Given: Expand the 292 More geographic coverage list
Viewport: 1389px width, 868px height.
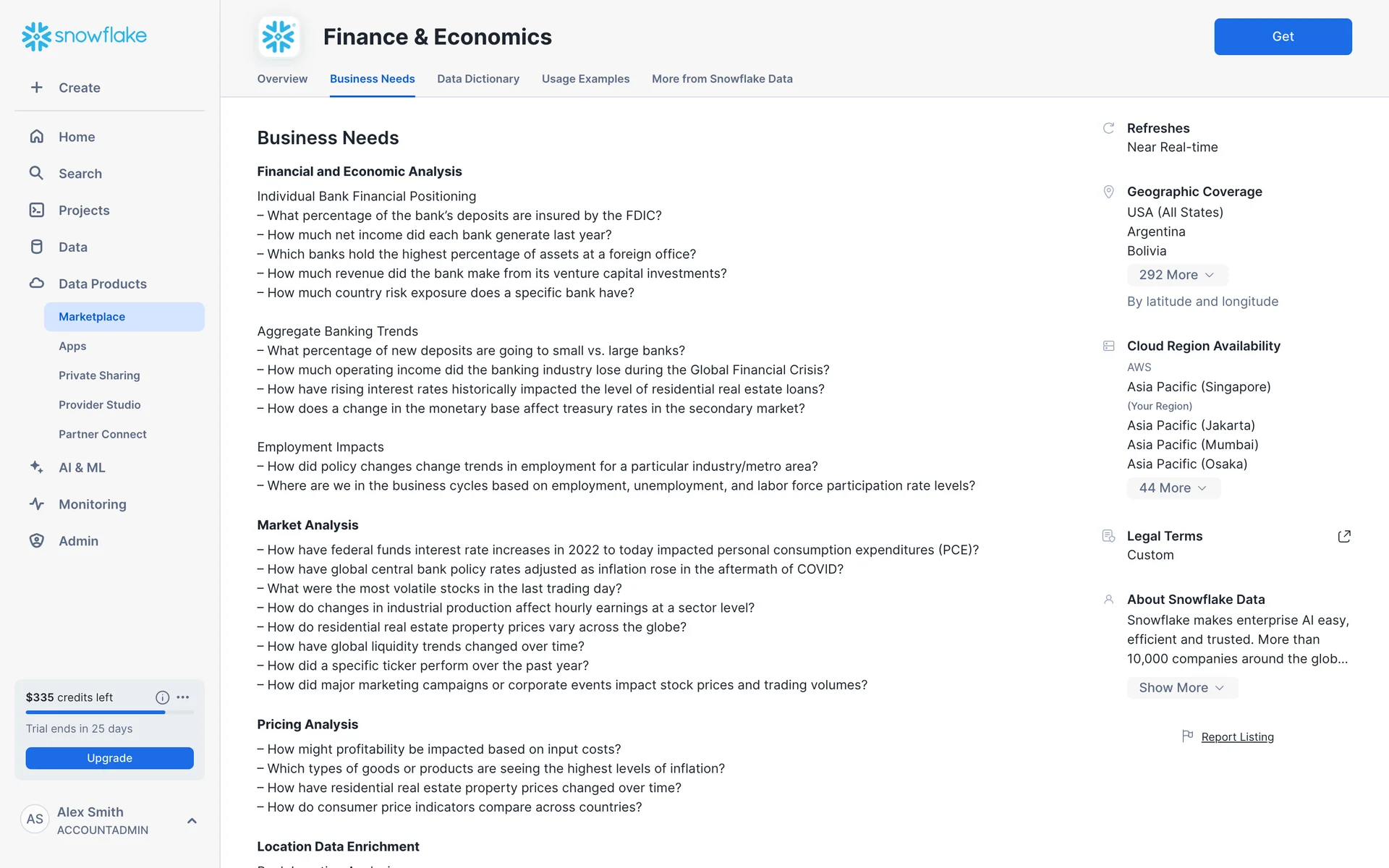Looking at the screenshot, I should coord(1176,275).
